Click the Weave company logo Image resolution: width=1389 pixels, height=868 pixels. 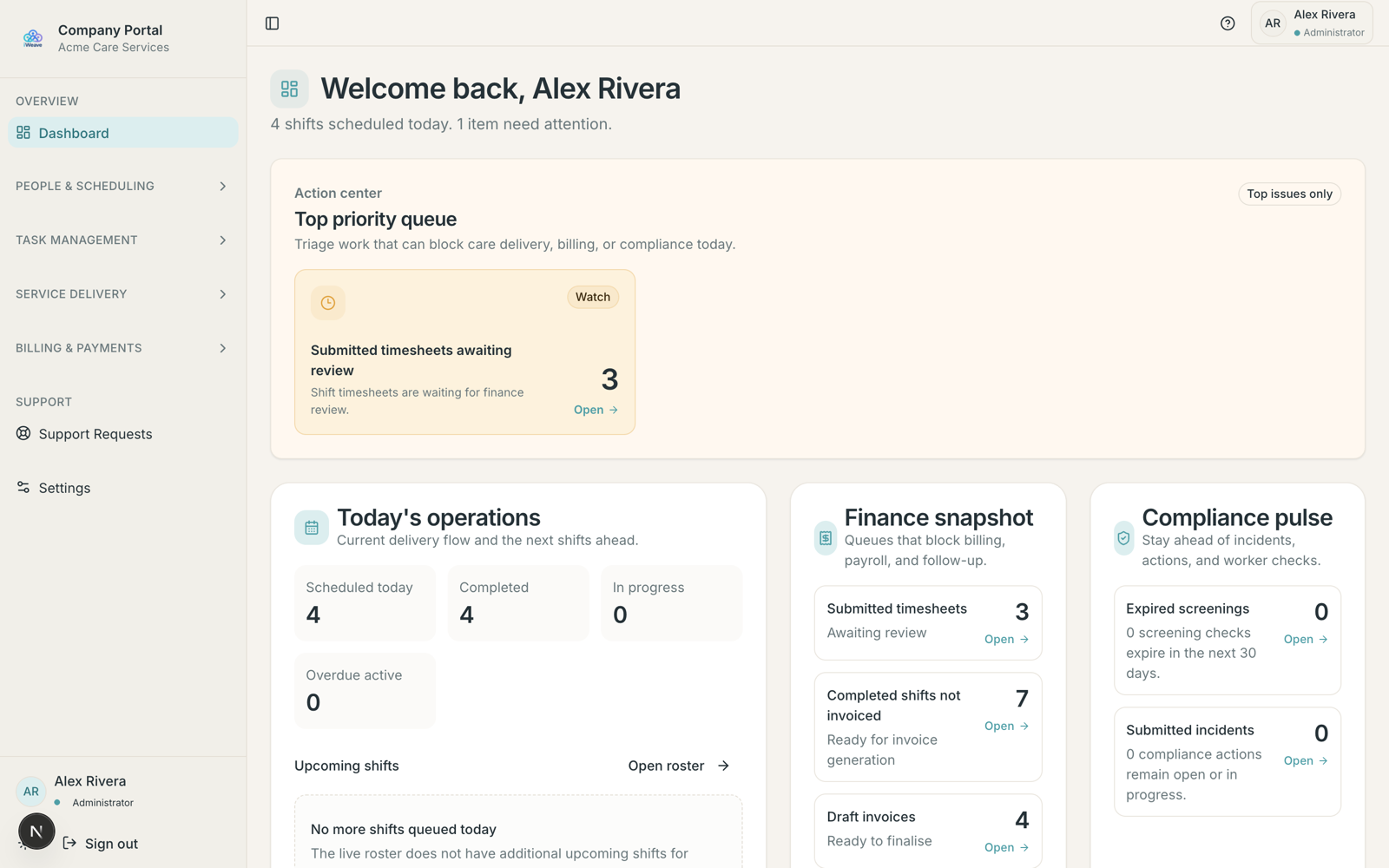coord(33,38)
